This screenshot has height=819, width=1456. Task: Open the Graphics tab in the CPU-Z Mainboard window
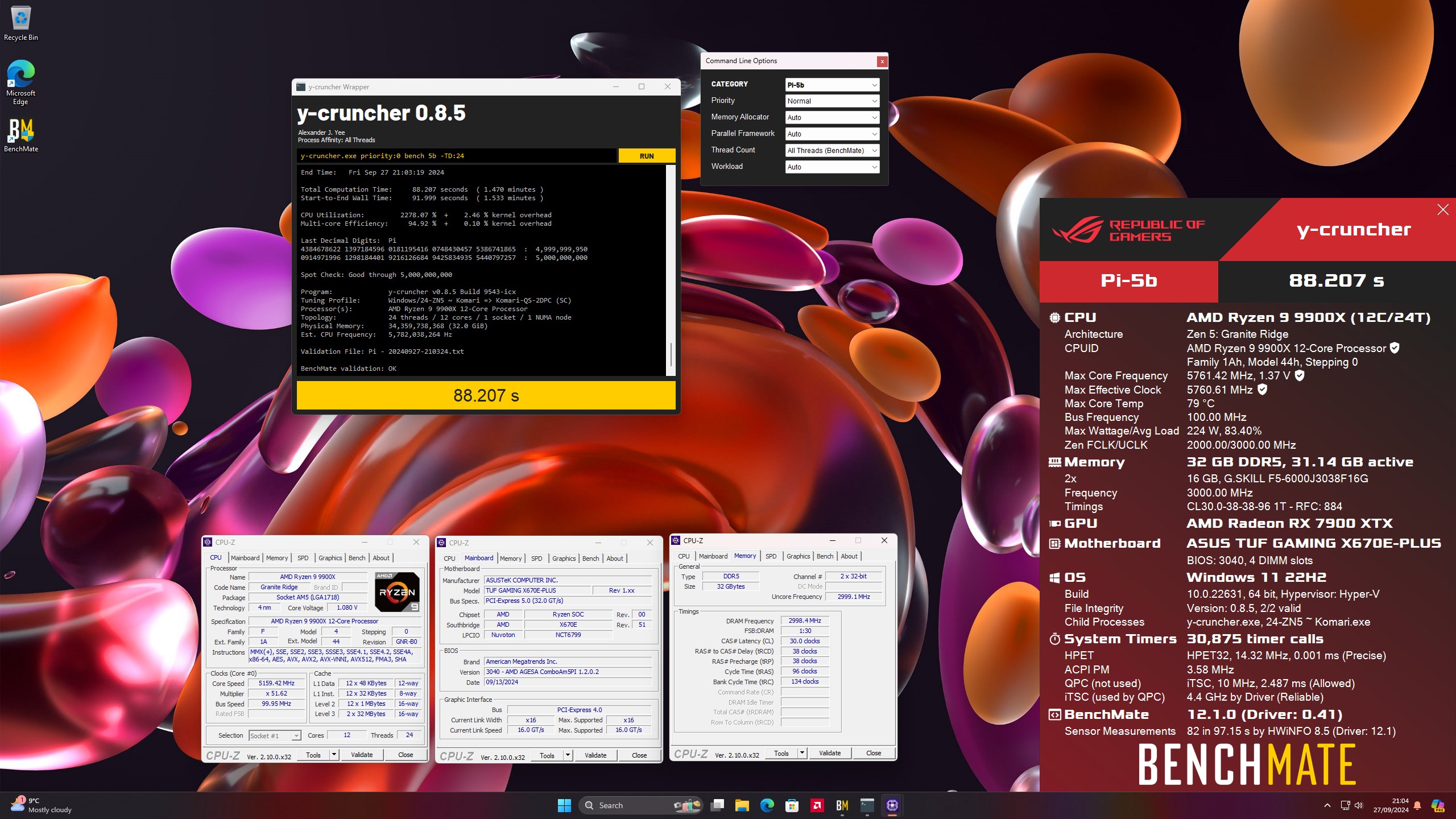click(564, 559)
